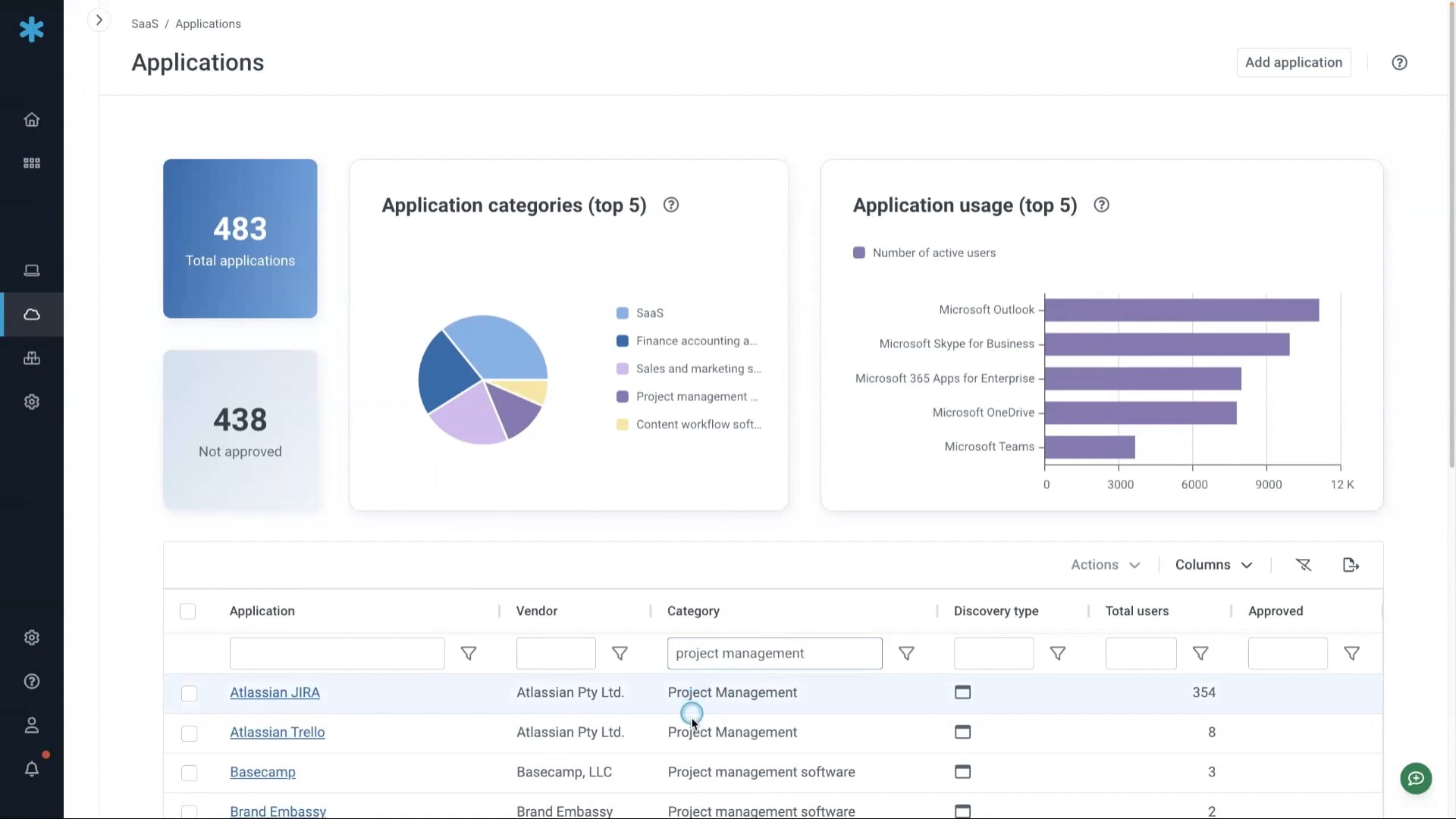This screenshot has height=819, width=1456.
Task: Open the Atlassian Trello application link
Action: click(278, 732)
